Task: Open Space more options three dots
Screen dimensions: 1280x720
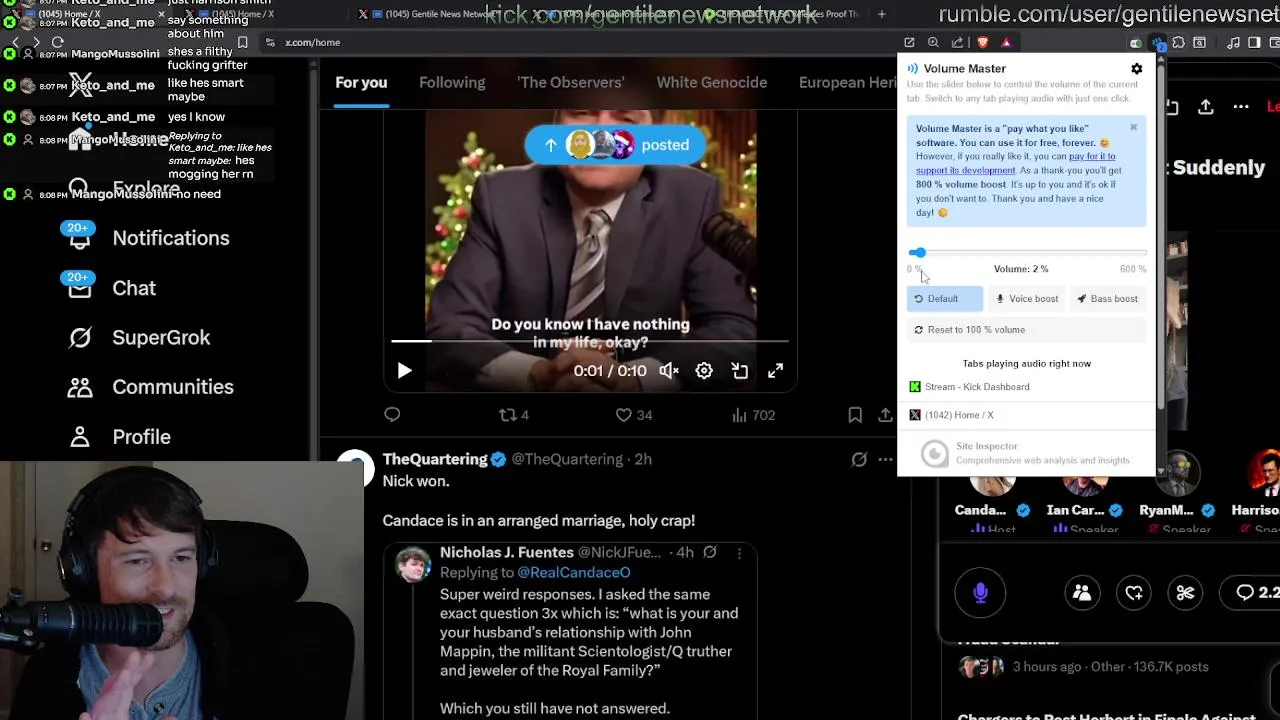Action: click(x=1241, y=107)
